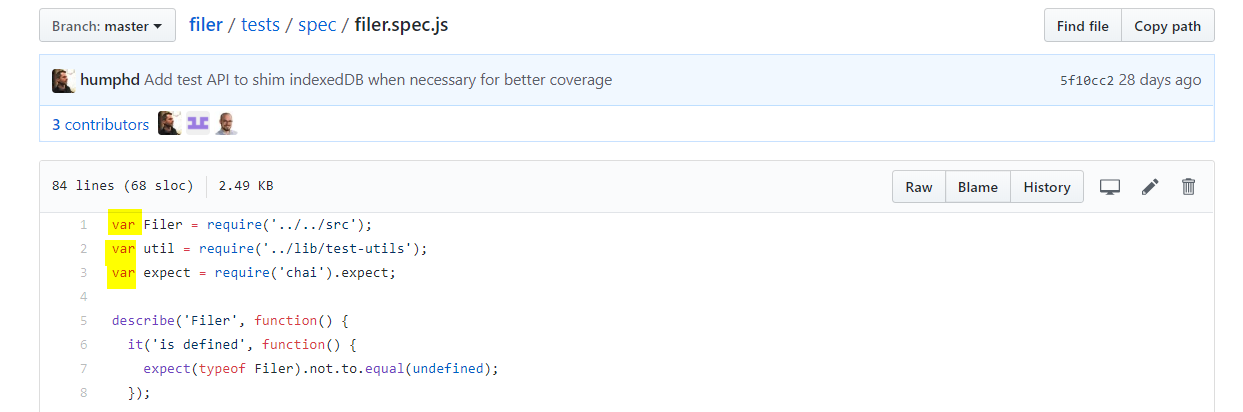Open file in GitHub Desktop monitor icon

pyautogui.click(x=1109, y=187)
